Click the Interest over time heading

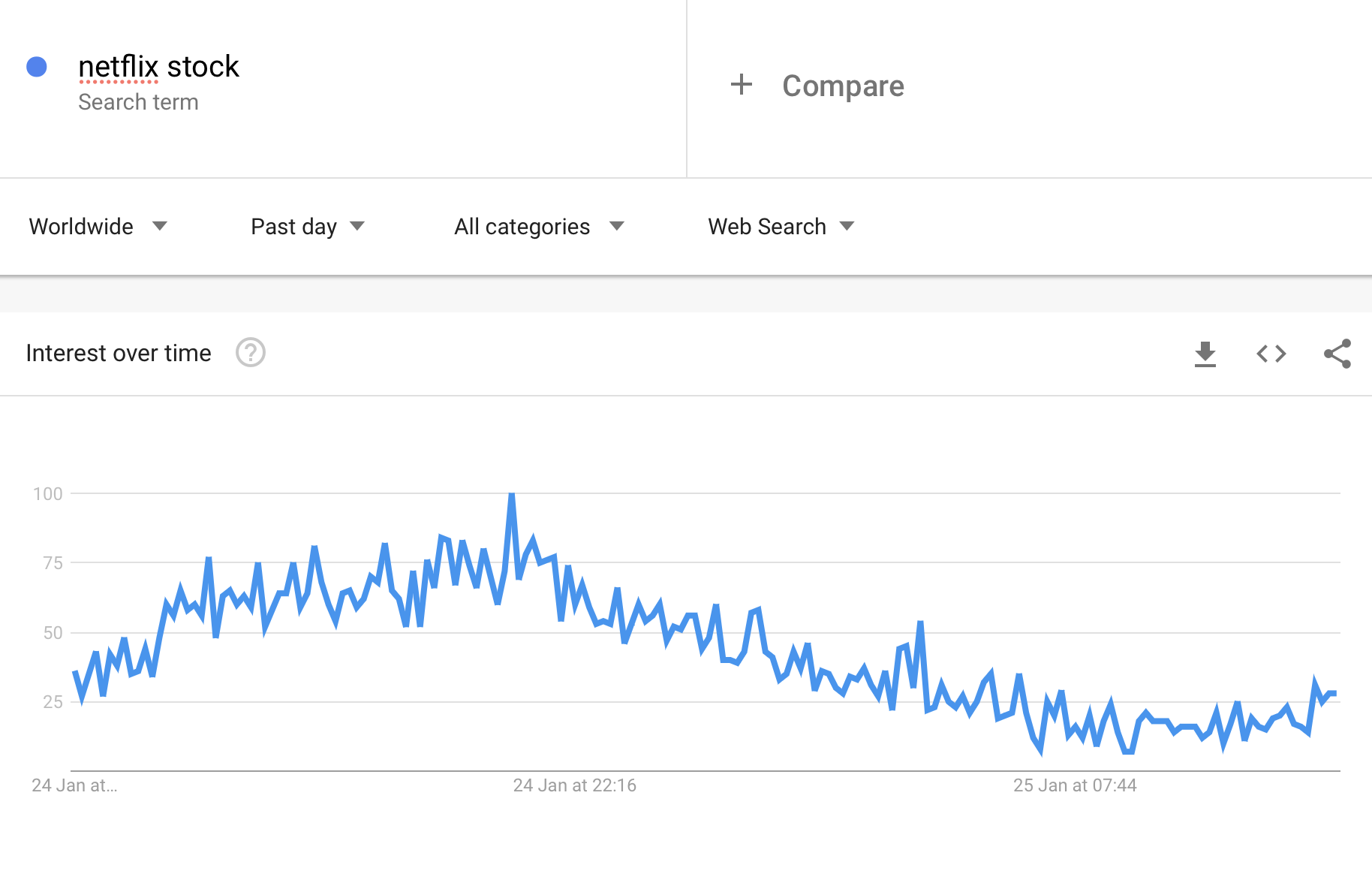click(119, 353)
